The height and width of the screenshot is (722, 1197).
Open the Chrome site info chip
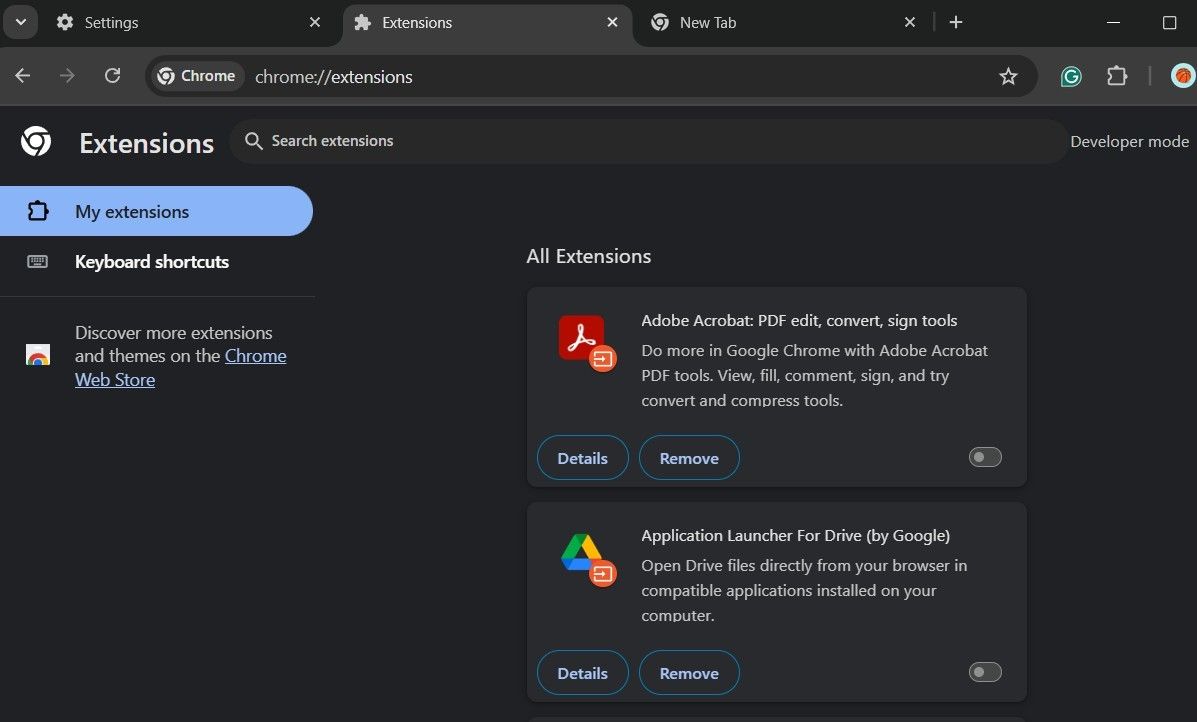[197, 76]
